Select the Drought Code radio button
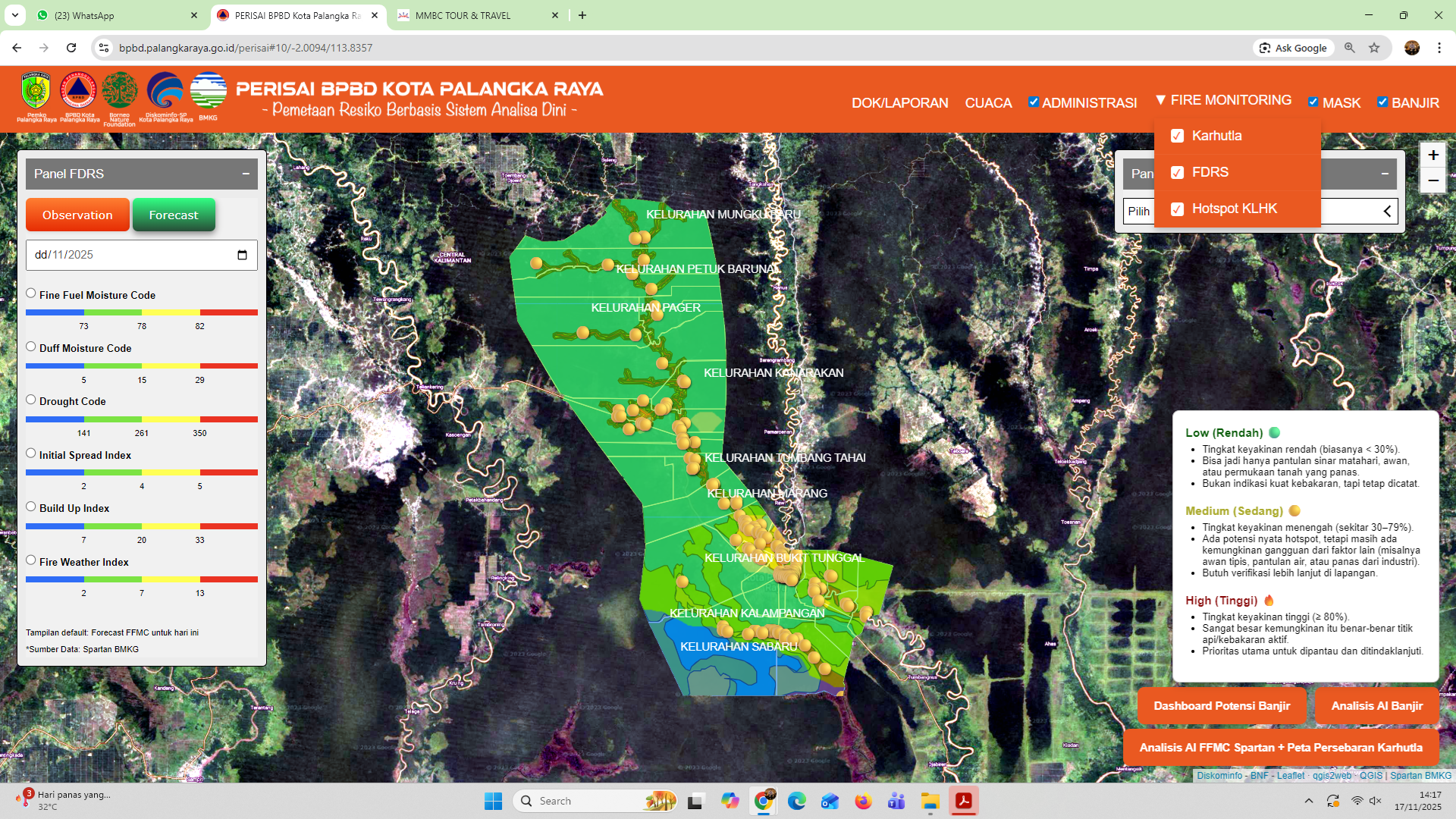This screenshot has width=1456, height=819. click(x=31, y=400)
